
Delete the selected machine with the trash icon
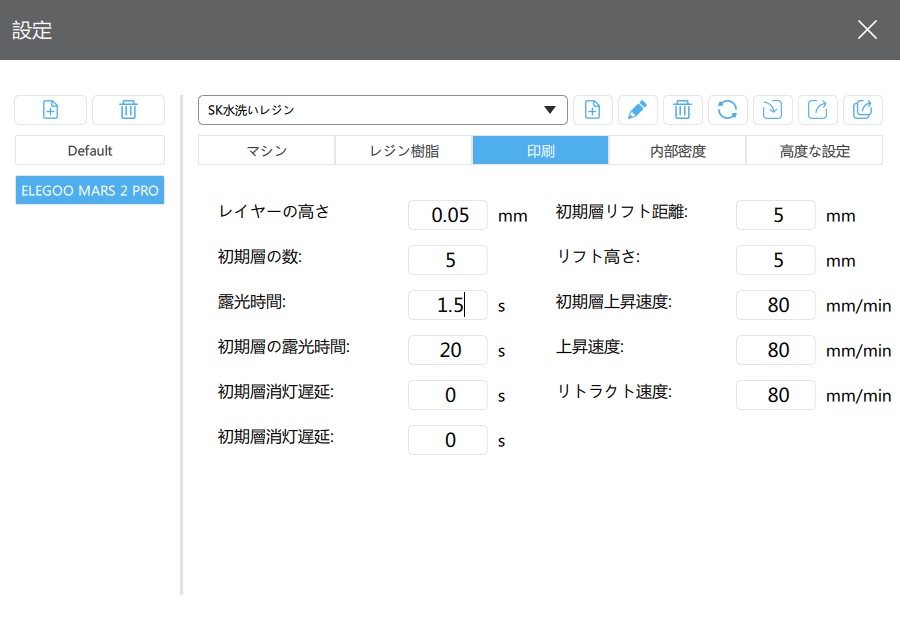tap(129, 110)
